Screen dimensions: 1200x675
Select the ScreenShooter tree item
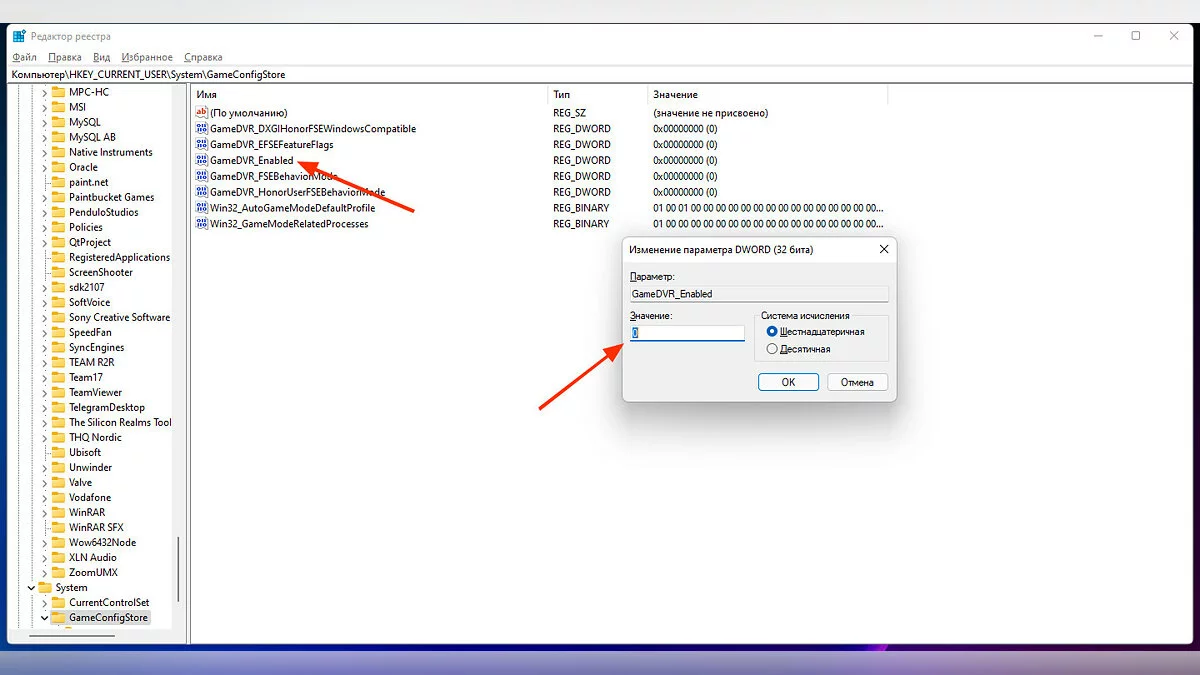click(x=101, y=272)
